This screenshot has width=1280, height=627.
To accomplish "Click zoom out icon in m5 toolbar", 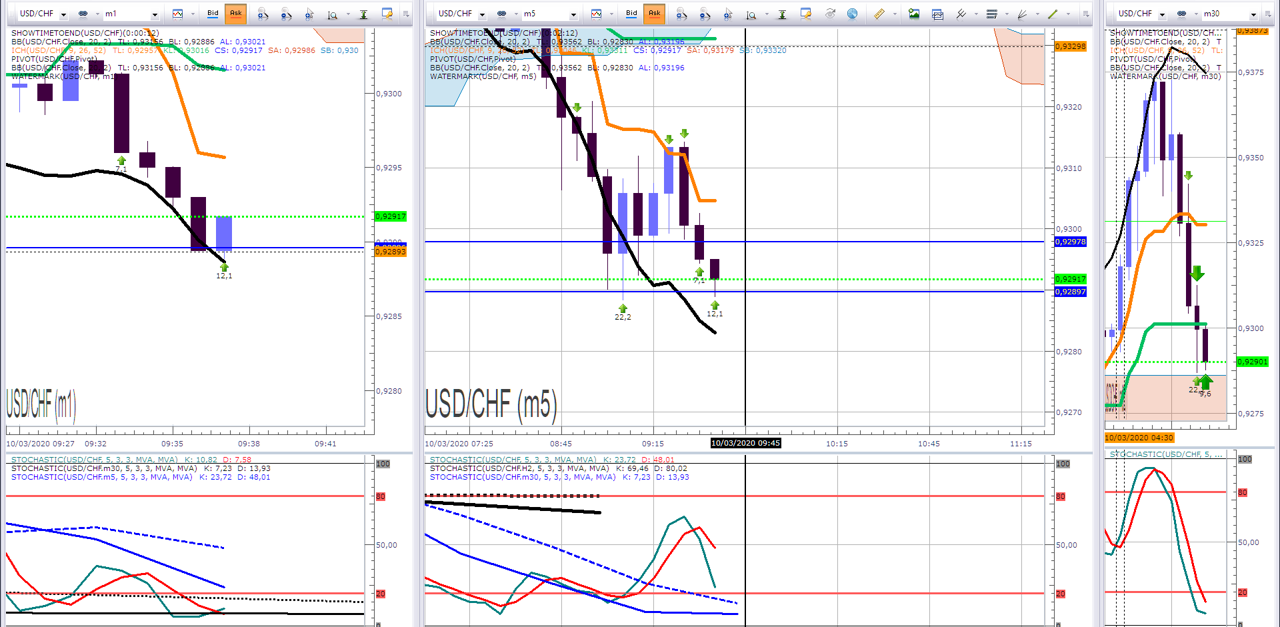I will tap(705, 14).
